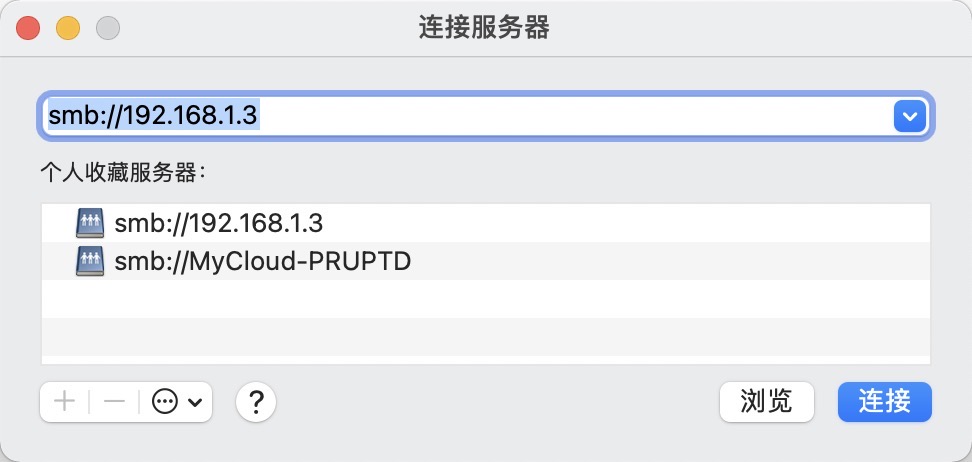Minimize the window with the yellow button
The height and width of the screenshot is (462, 972).
pos(68,28)
